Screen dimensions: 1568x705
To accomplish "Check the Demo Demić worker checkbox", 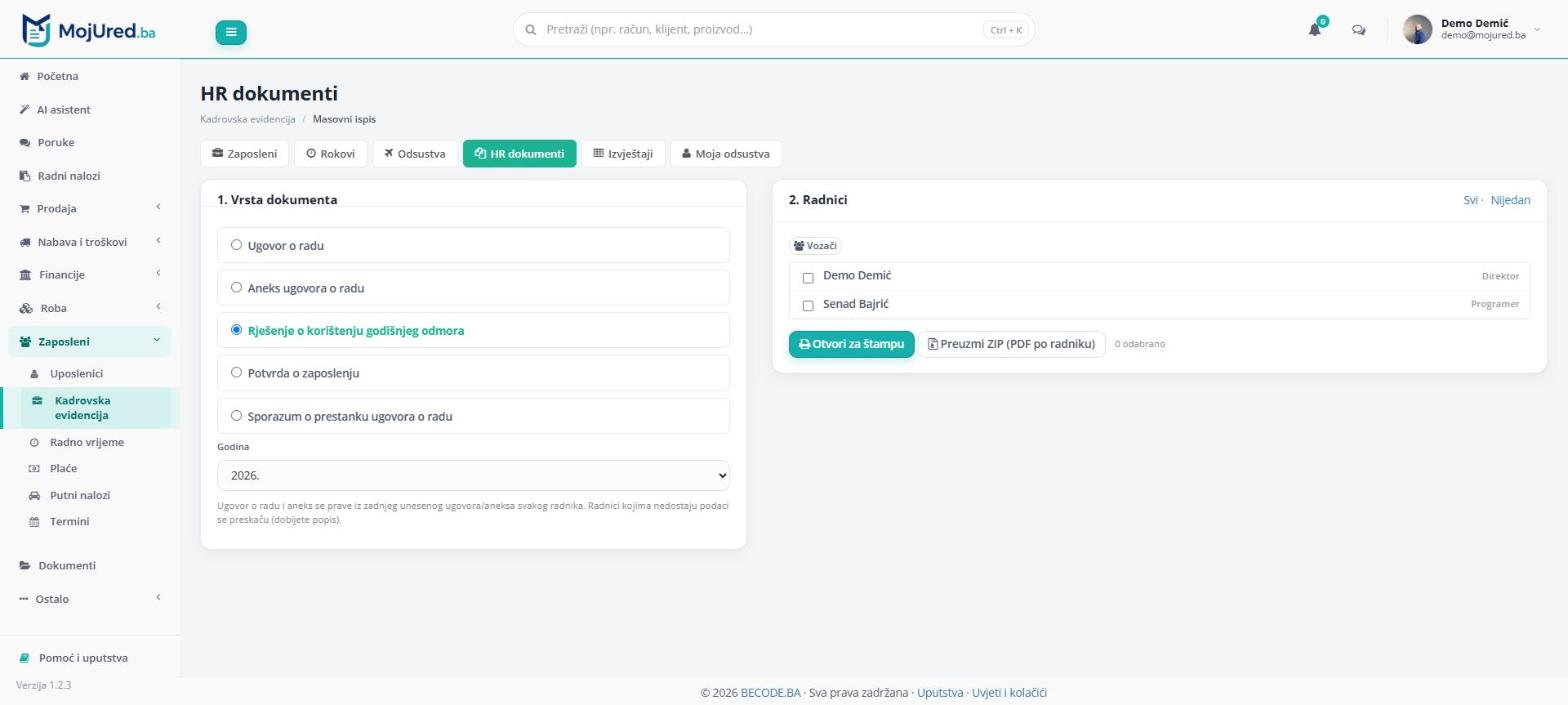I will coord(808,278).
